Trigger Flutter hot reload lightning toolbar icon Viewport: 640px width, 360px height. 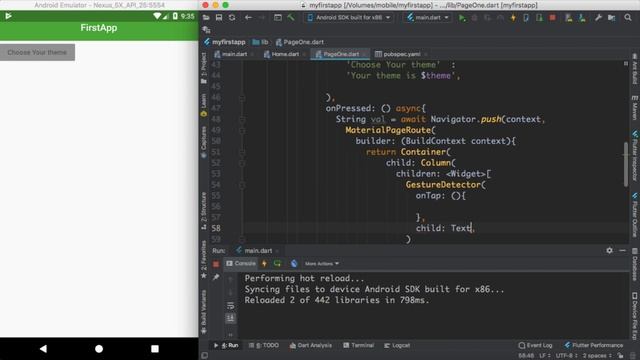click(513, 18)
